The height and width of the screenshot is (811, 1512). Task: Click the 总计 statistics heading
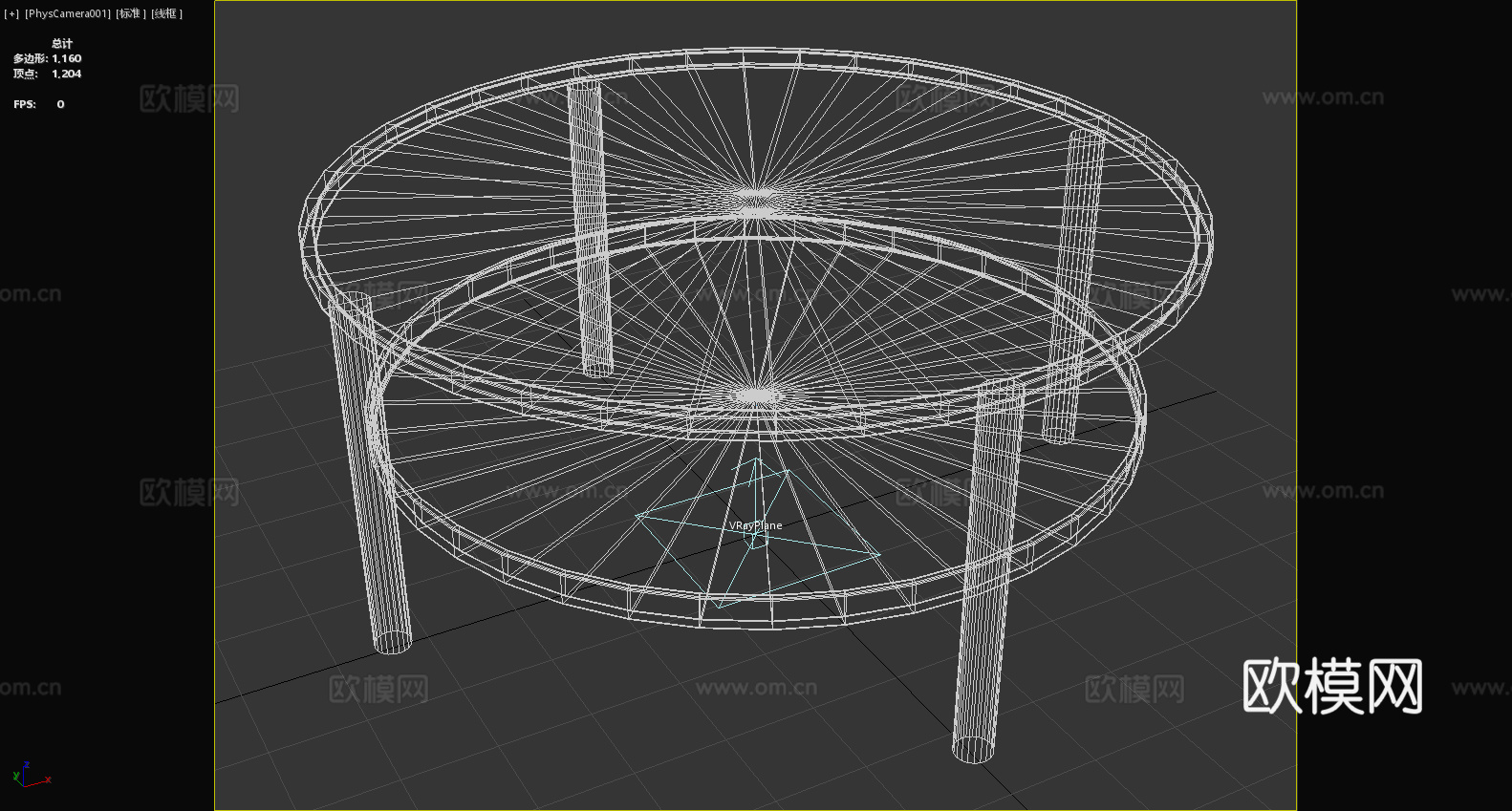tap(62, 43)
